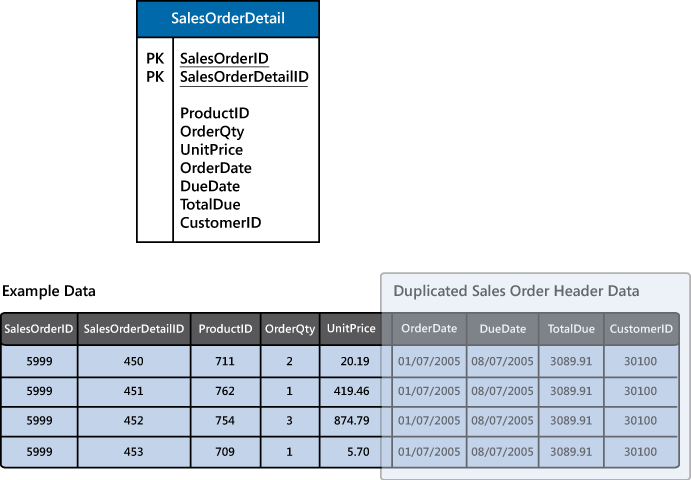Select SalesOrderDetailID cell 450
Screen dimensions: 691x480
coord(134,361)
